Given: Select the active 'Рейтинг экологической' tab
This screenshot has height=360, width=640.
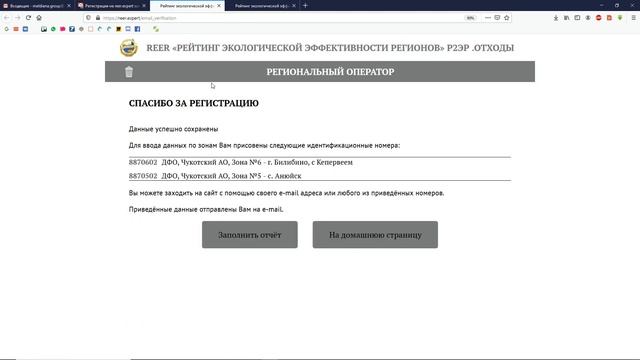Looking at the screenshot, I should pyautogui.click(x=186, y=6).
